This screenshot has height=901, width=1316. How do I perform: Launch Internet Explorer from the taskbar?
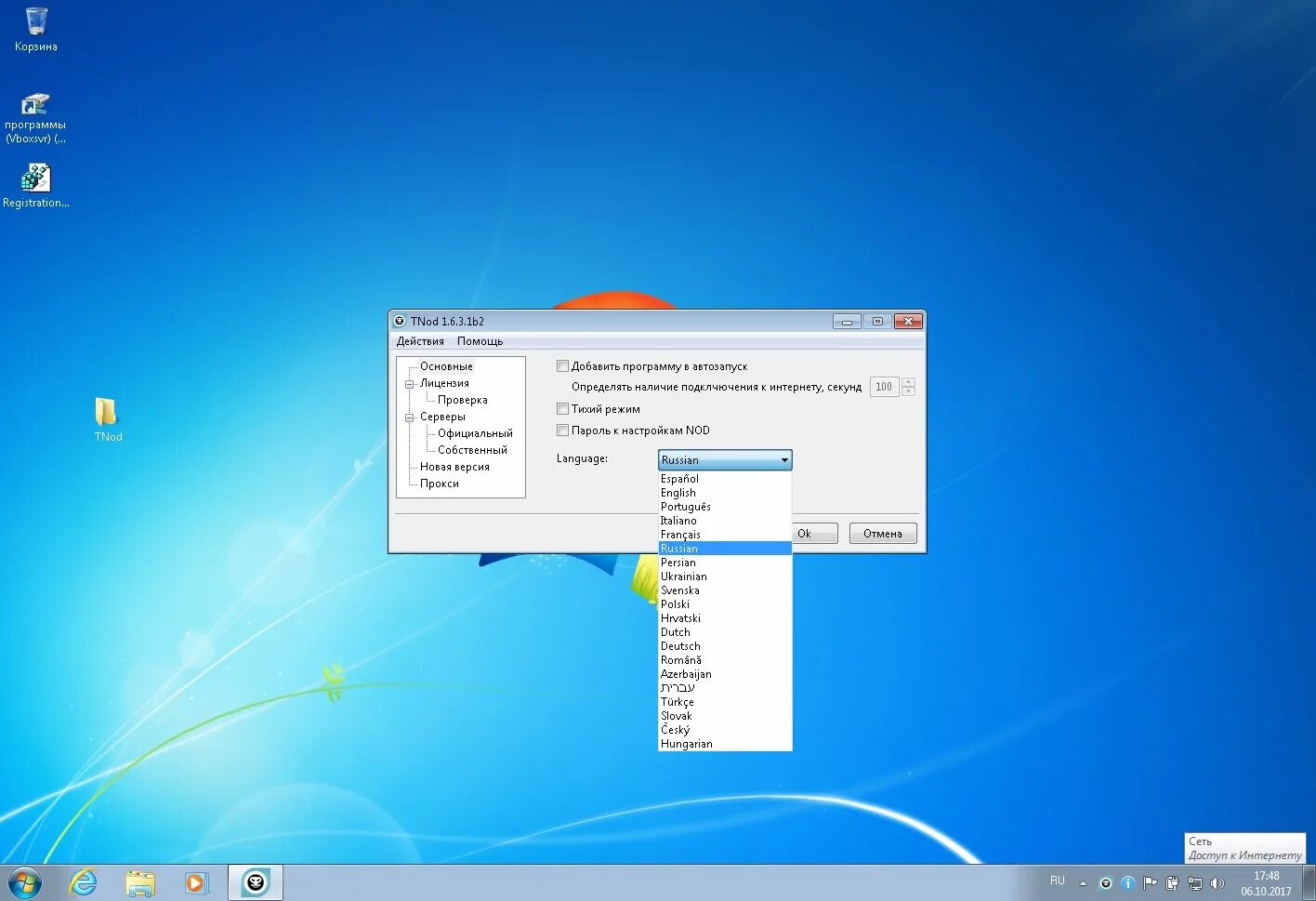[x=84, y=882]
